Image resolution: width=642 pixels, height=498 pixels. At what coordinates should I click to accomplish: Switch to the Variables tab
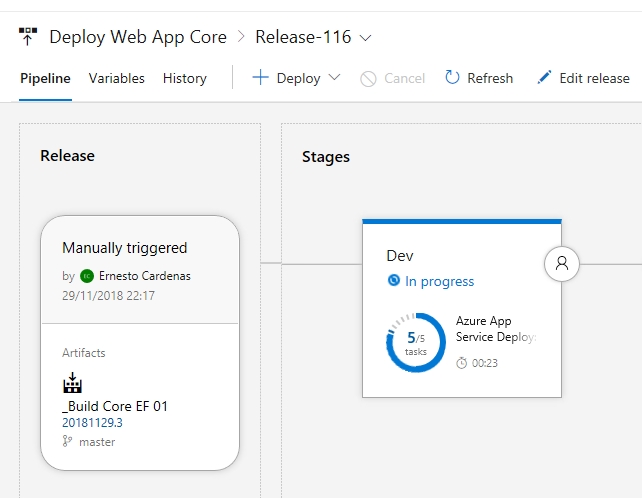(x=117, y=78)
